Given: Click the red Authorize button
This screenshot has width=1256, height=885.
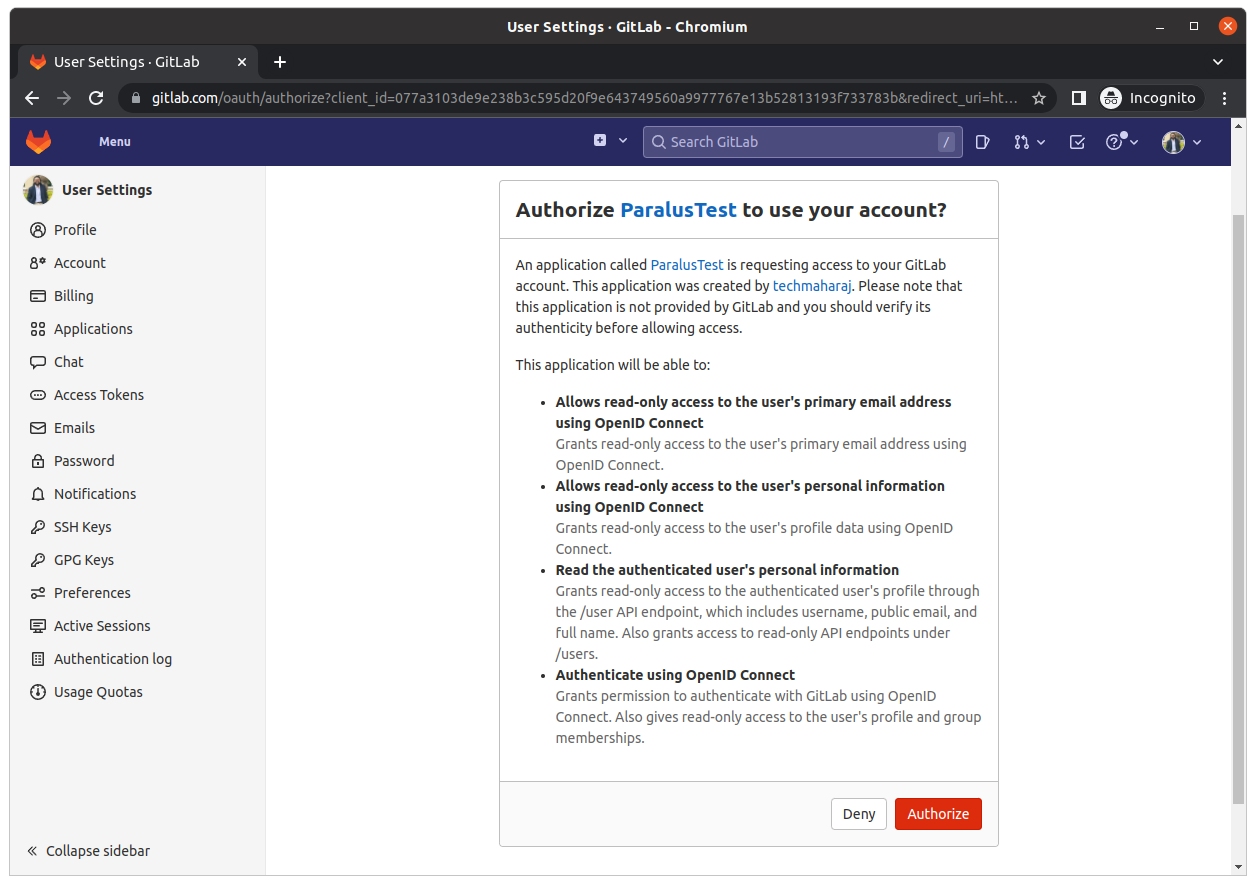Looking at the screenshot, I should 938,814.
